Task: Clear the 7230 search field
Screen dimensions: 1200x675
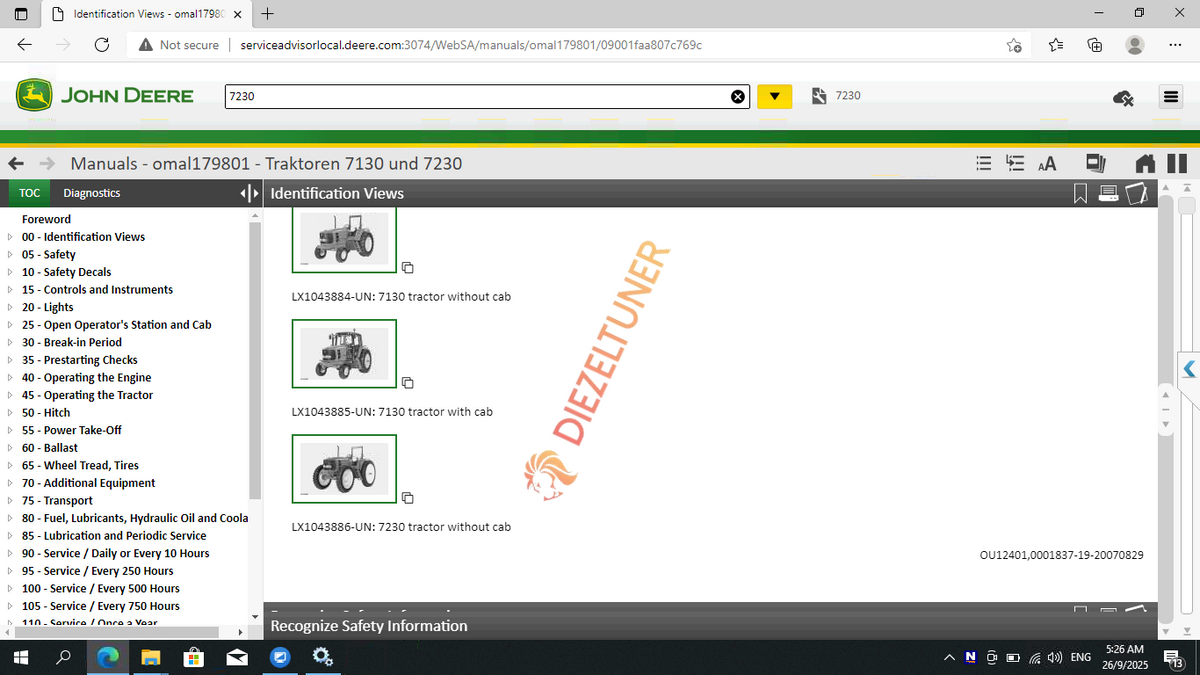Action: point(738,96)
